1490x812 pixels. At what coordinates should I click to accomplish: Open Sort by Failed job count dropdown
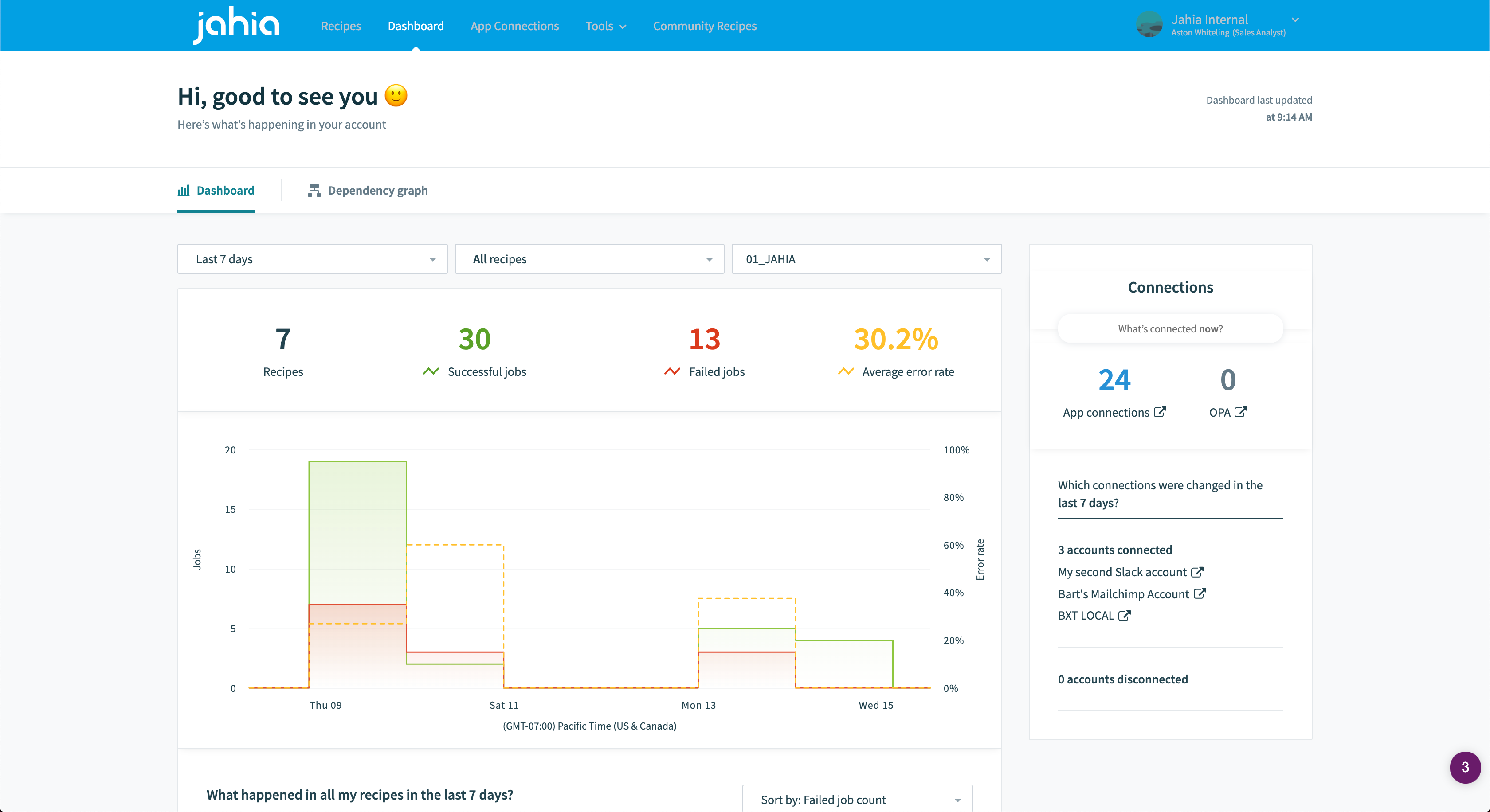point(857,799)
